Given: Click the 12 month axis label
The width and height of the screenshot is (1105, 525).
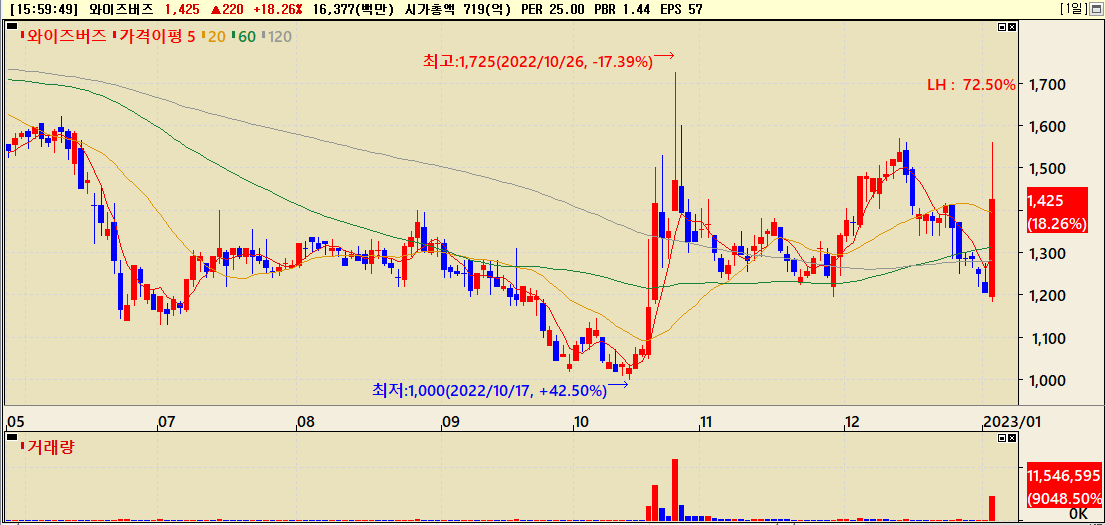Looking at the screenshot, I should pyautogui.click(x=852, y=422).
